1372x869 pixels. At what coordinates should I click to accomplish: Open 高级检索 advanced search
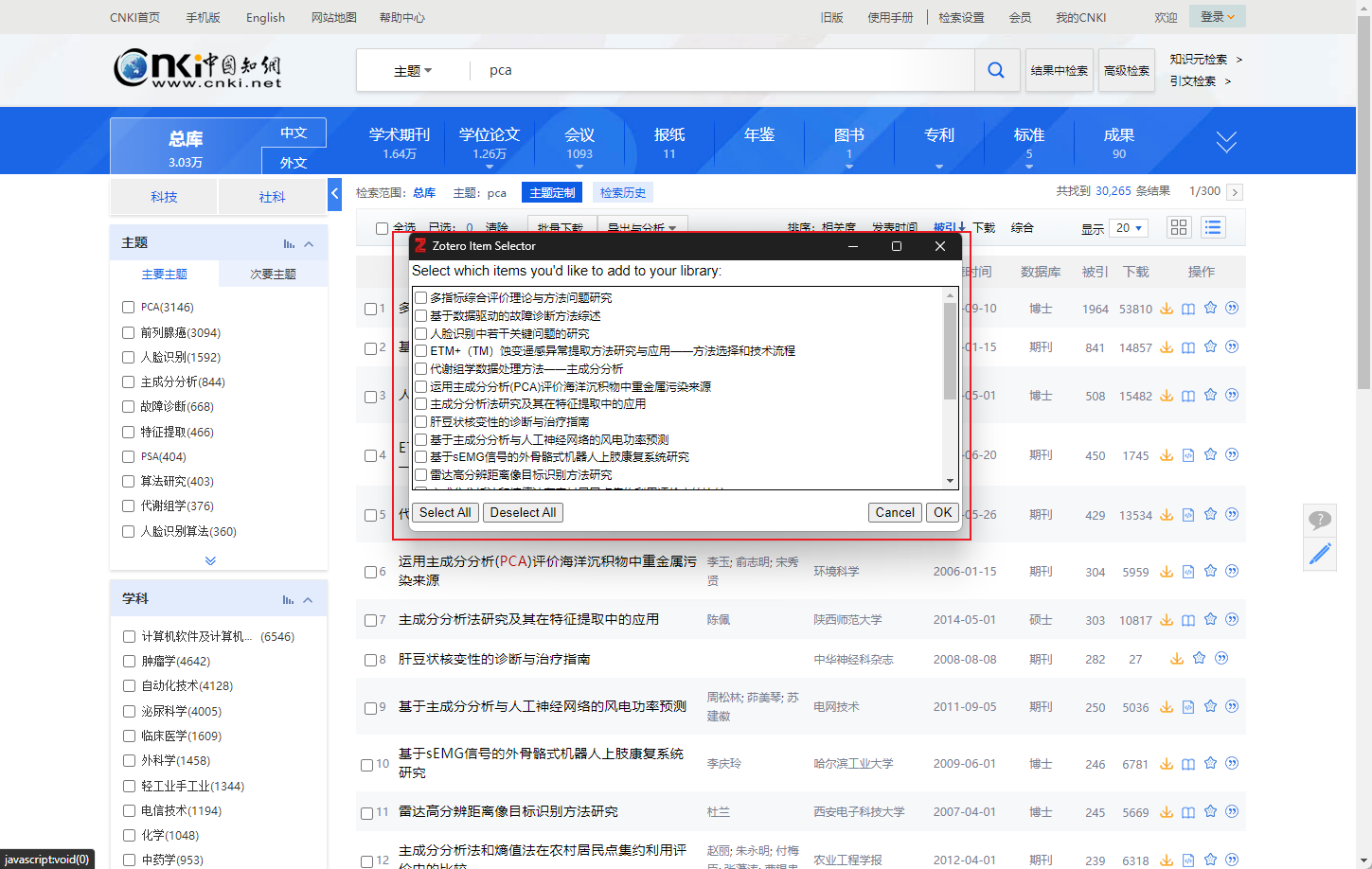(1127, 70)
